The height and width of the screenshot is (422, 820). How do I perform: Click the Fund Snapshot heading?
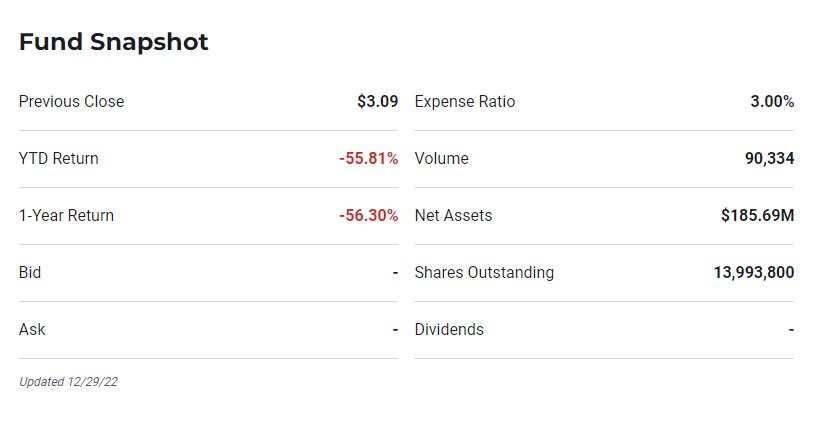click(x=113, y=42)
